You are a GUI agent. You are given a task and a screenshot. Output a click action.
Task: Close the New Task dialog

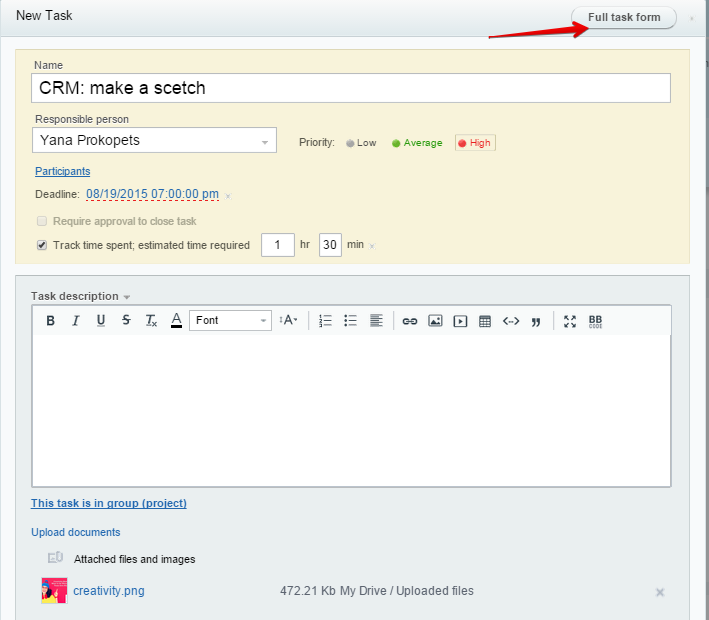tap(691, 19)
